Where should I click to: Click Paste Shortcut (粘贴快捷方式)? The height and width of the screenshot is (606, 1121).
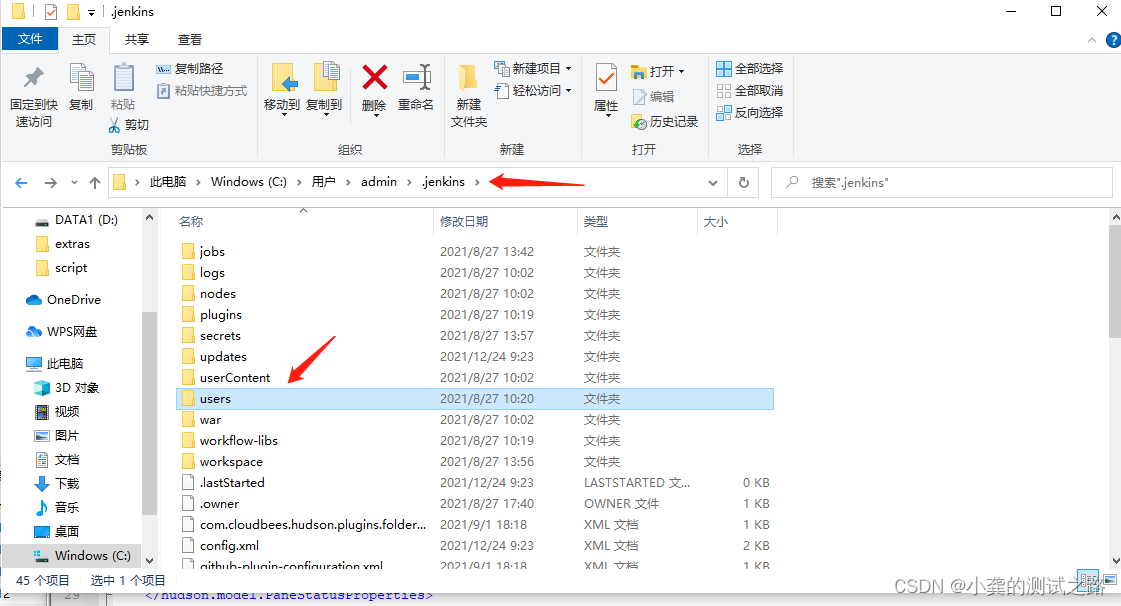[202, 91]
